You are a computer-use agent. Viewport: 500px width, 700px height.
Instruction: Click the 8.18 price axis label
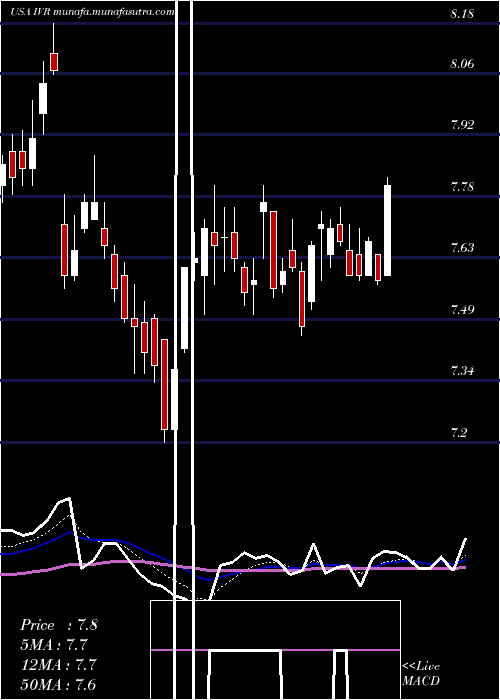462,14
